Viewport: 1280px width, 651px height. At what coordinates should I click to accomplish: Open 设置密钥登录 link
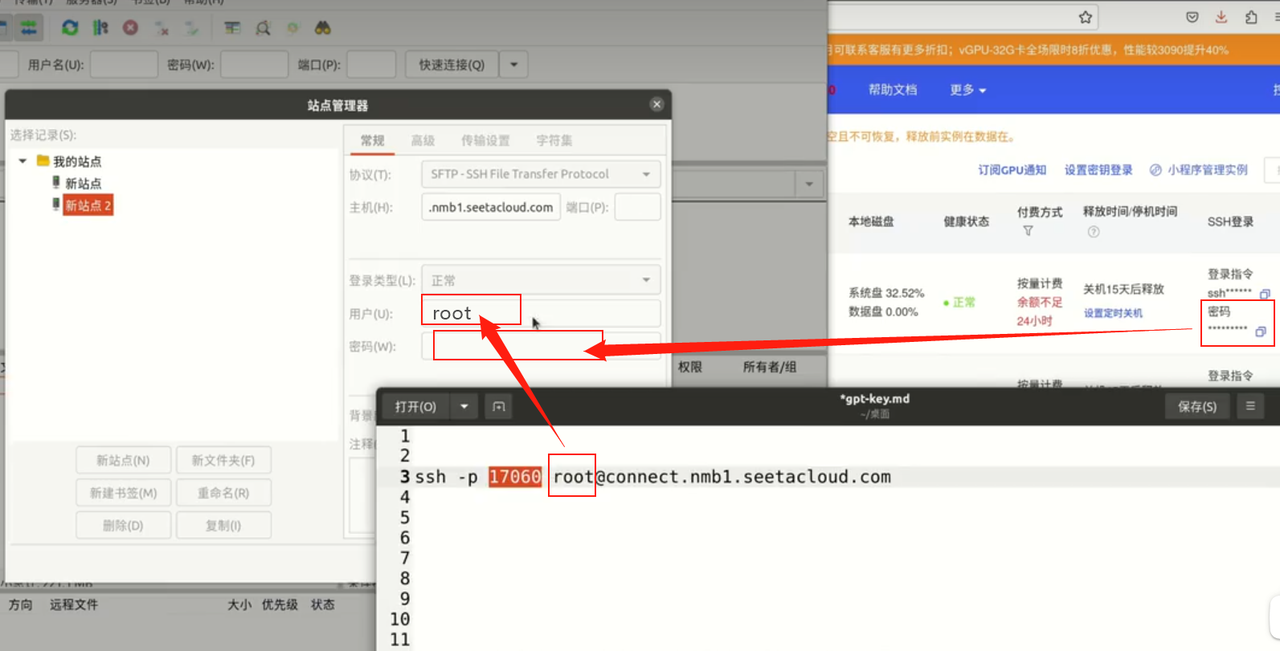coord(1098,170)
